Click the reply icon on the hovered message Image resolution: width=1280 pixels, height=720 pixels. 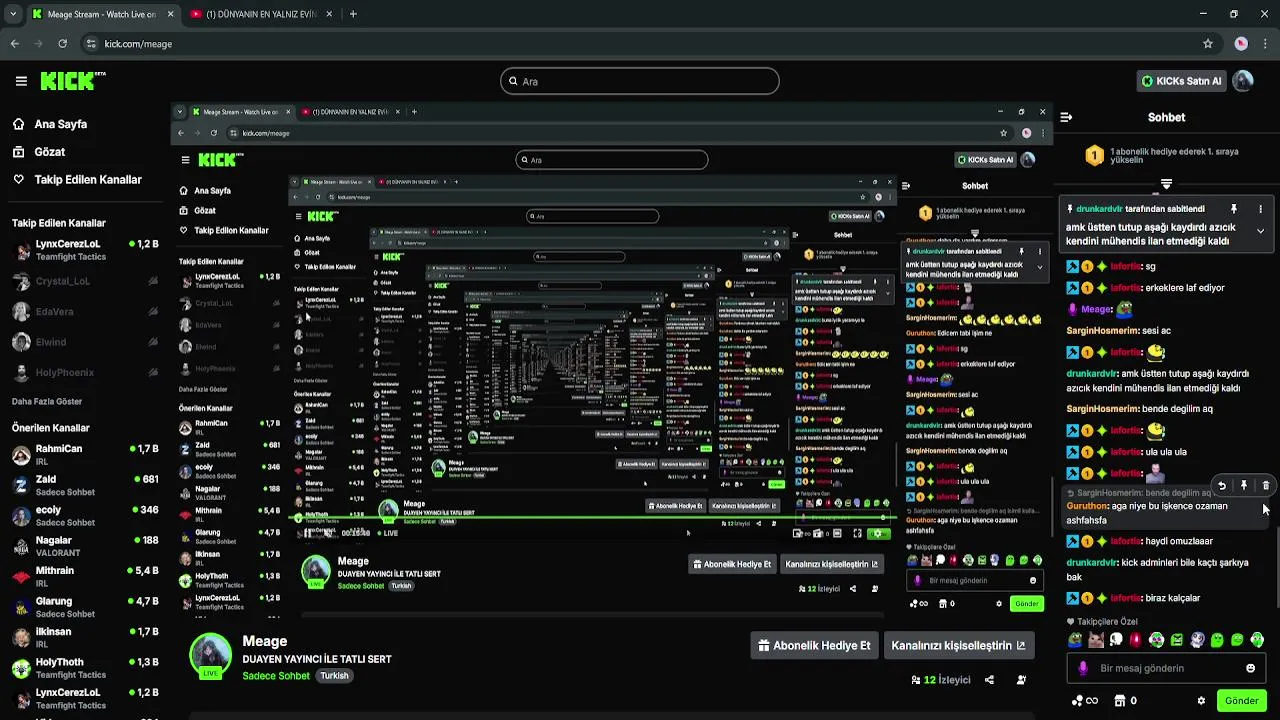(1221, 486)
